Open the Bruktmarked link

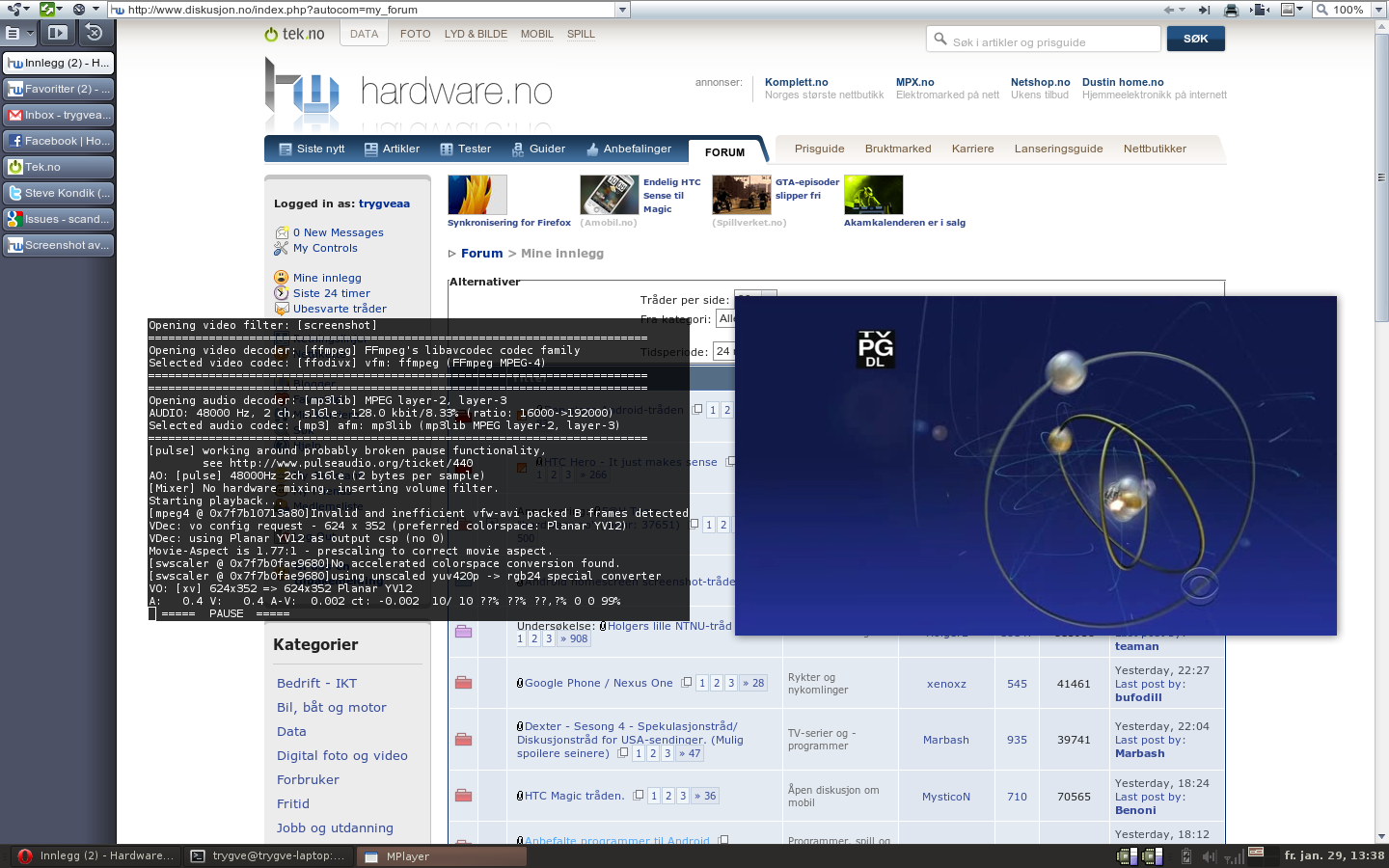(x=898, y=149)
